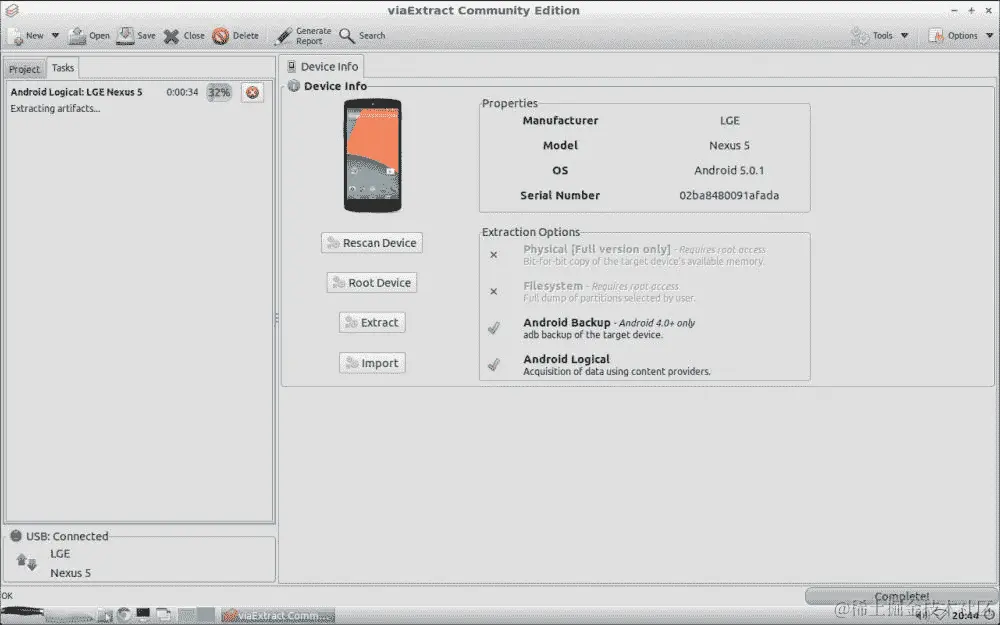
Task: Click the Physical [Full version only] option title
Action: pyautogui.click(x=597, y=249)
